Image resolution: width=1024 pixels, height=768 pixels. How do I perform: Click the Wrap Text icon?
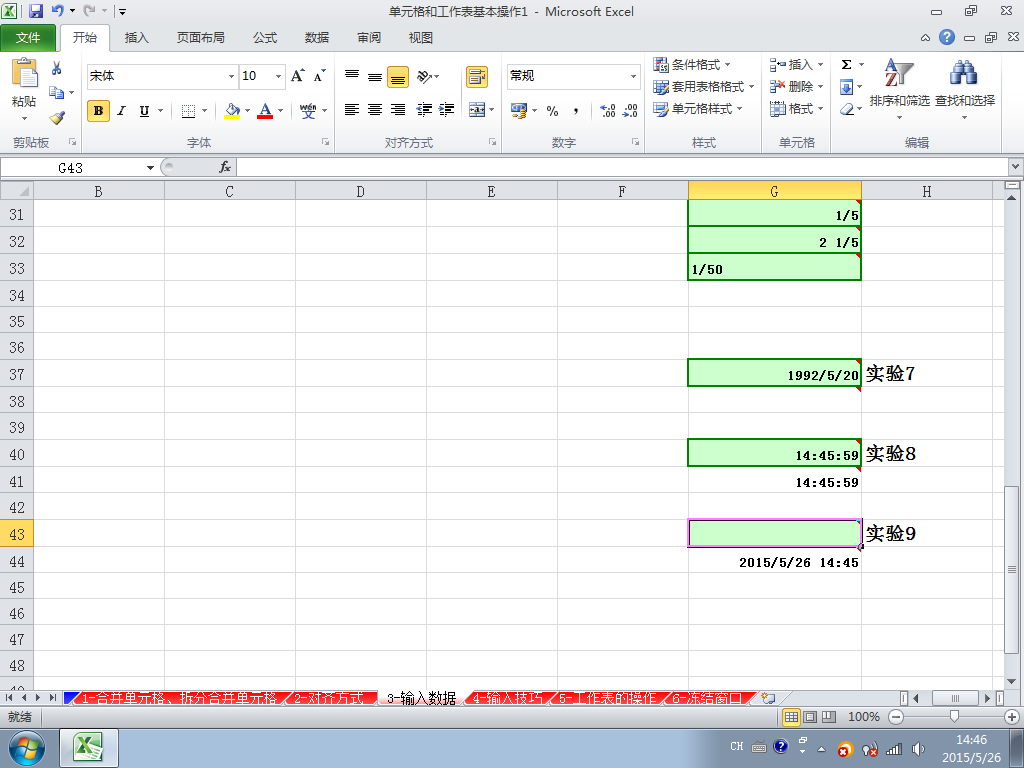(477, 76)
